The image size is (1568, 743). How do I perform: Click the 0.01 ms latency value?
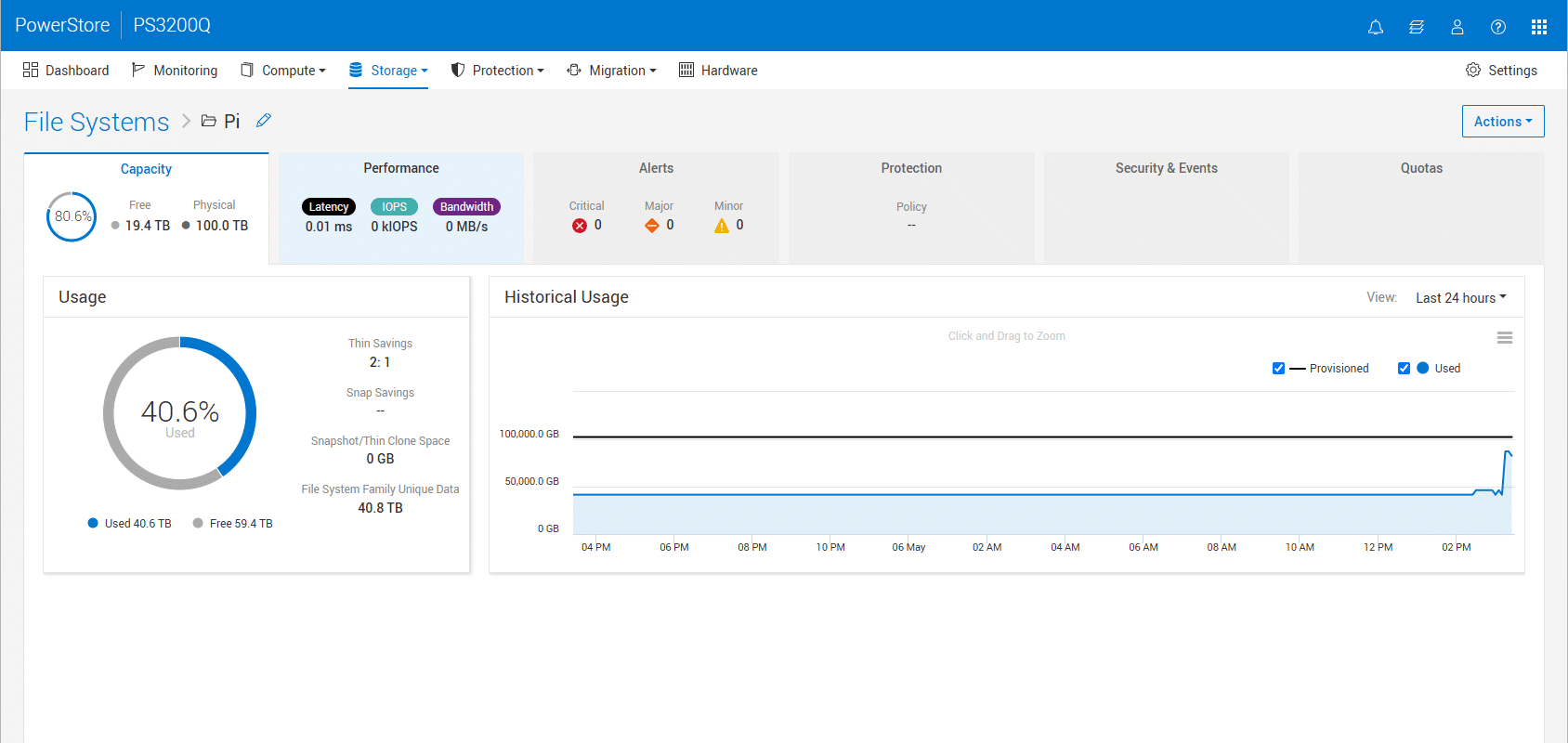tap(329, 227)
